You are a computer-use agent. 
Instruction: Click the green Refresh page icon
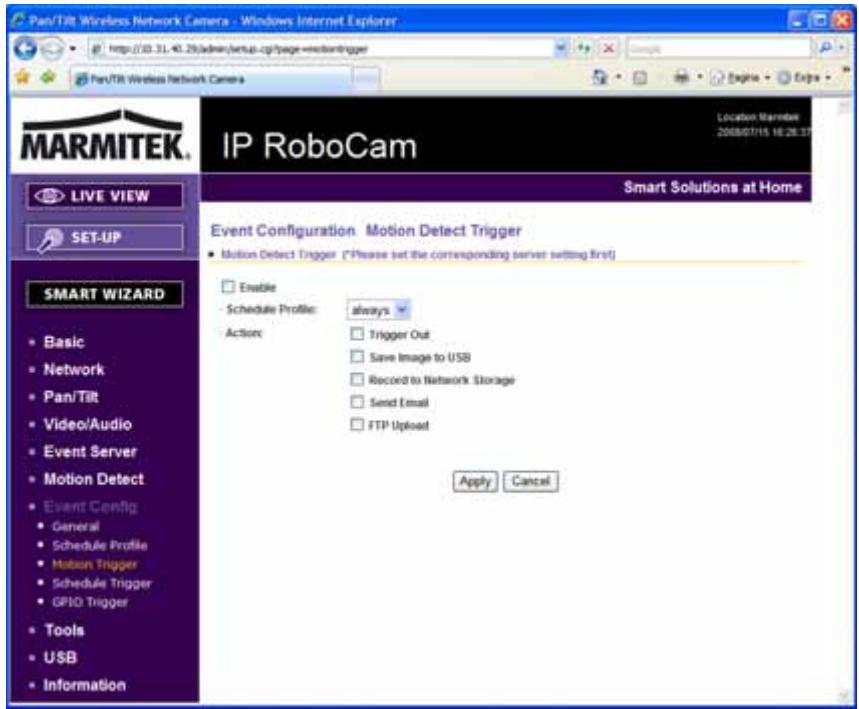coord(584,48)
